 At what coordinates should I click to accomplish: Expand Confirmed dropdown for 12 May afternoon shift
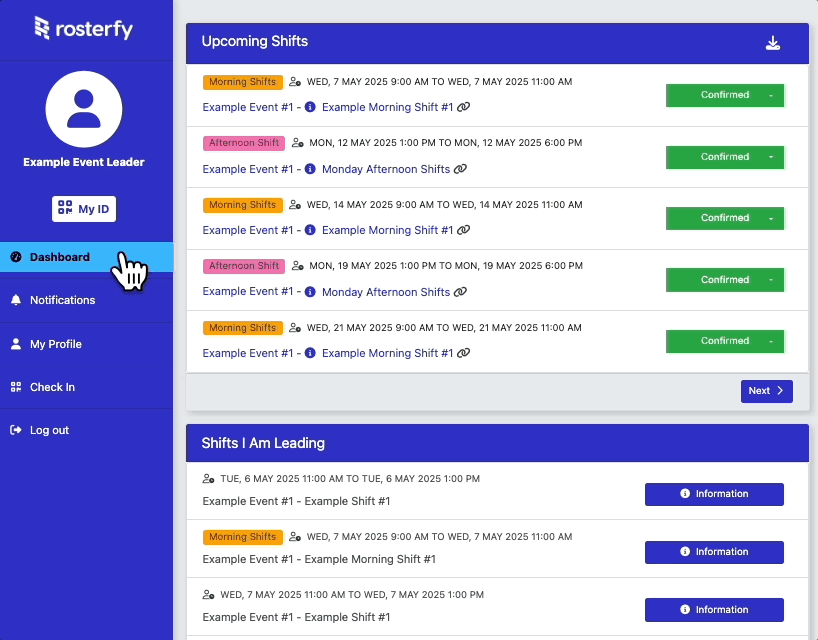(x=771, y=157)
